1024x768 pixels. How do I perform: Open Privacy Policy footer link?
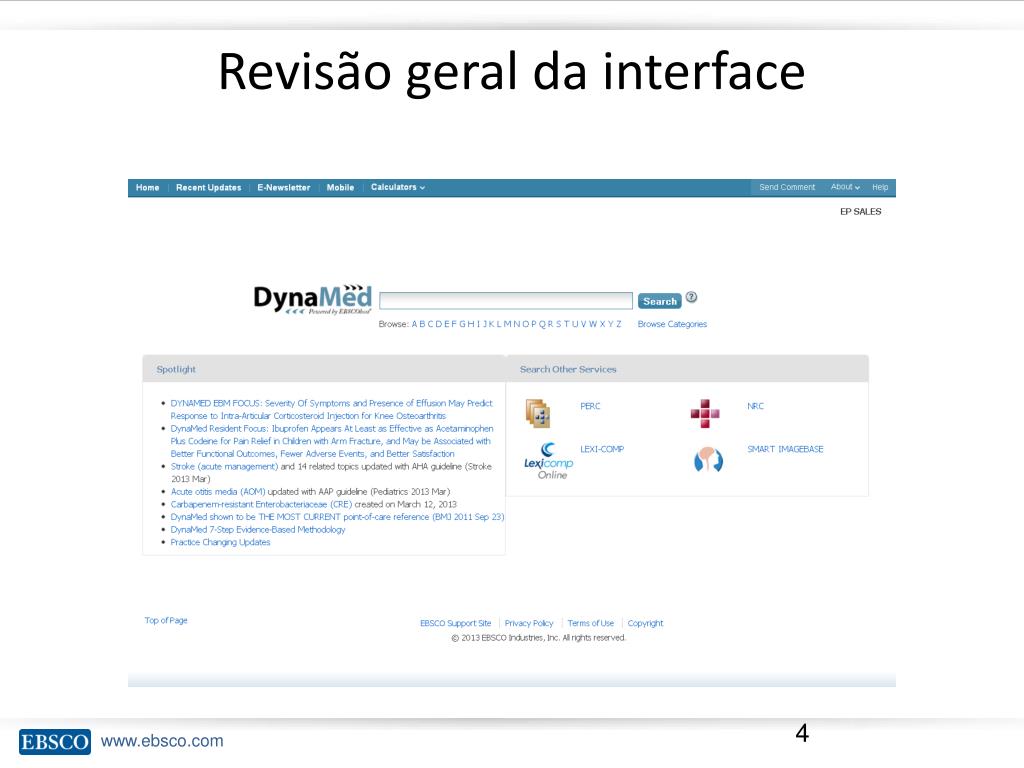(x=529, y=624)
